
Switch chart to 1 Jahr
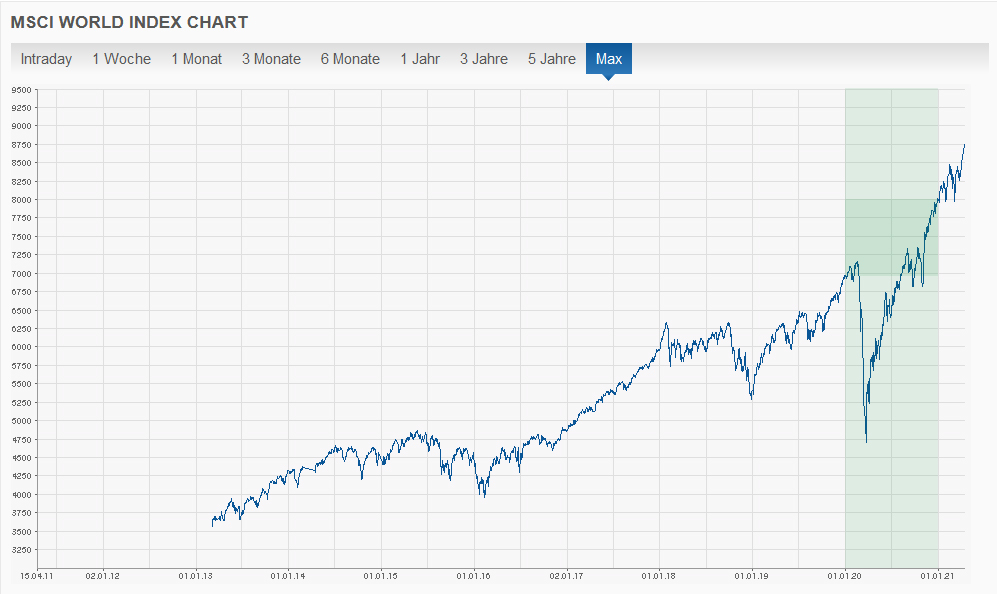point(420,59)
